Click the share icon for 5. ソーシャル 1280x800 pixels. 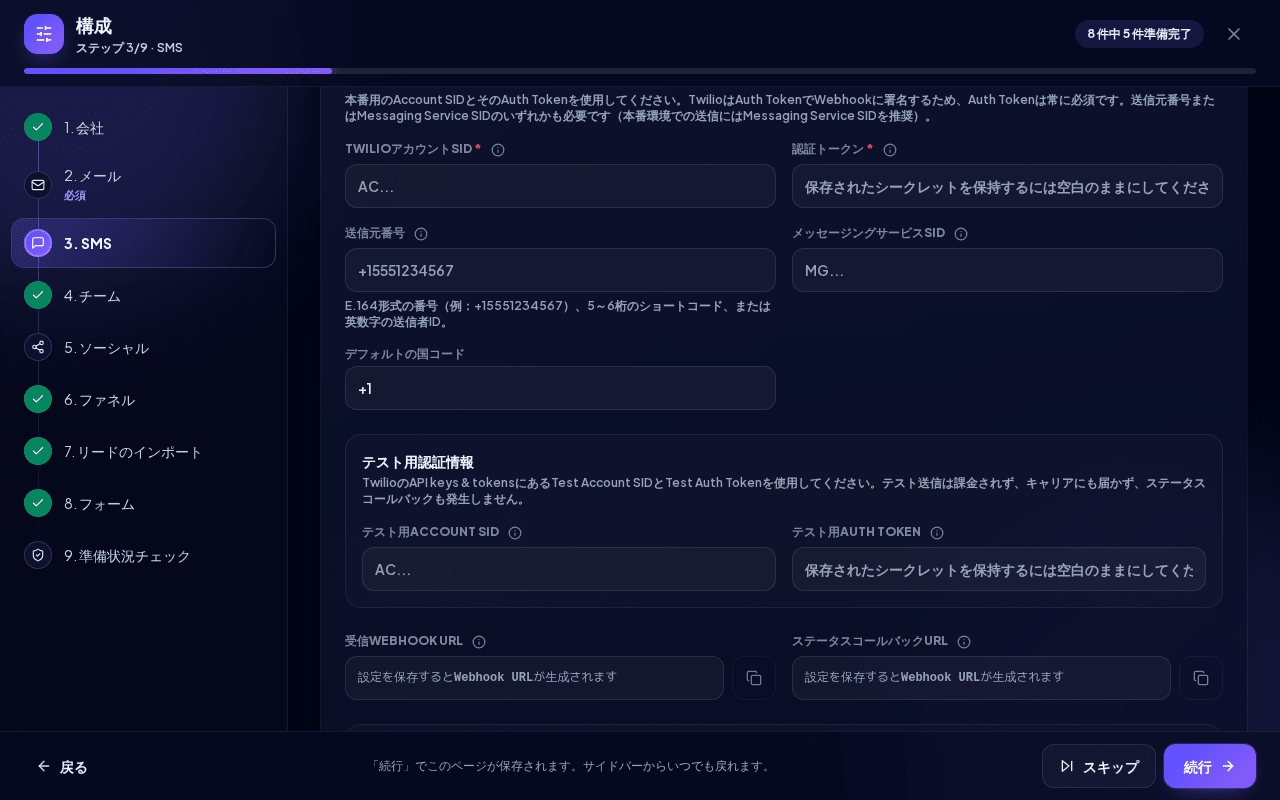tap(38, 347)
